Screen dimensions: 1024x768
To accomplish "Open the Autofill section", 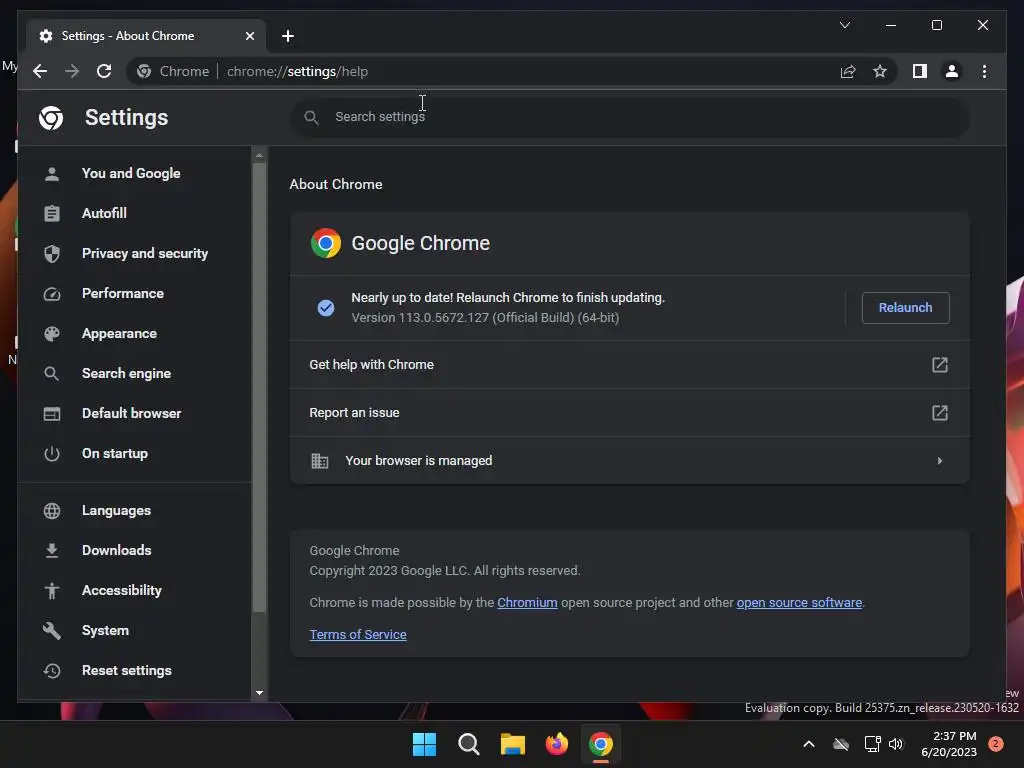I will [x=104, y=213].
